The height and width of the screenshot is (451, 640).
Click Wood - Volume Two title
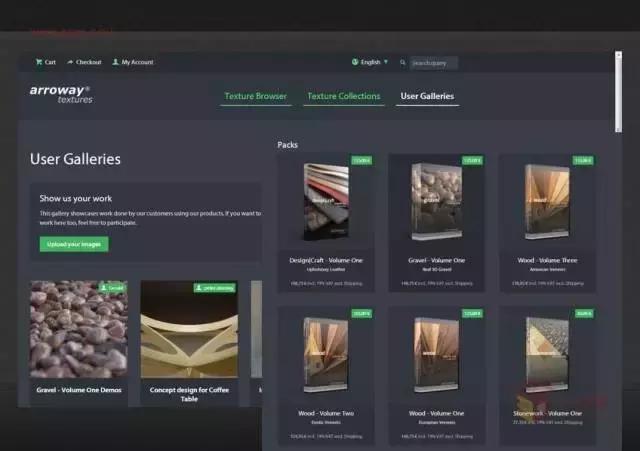tap(326, 413)
